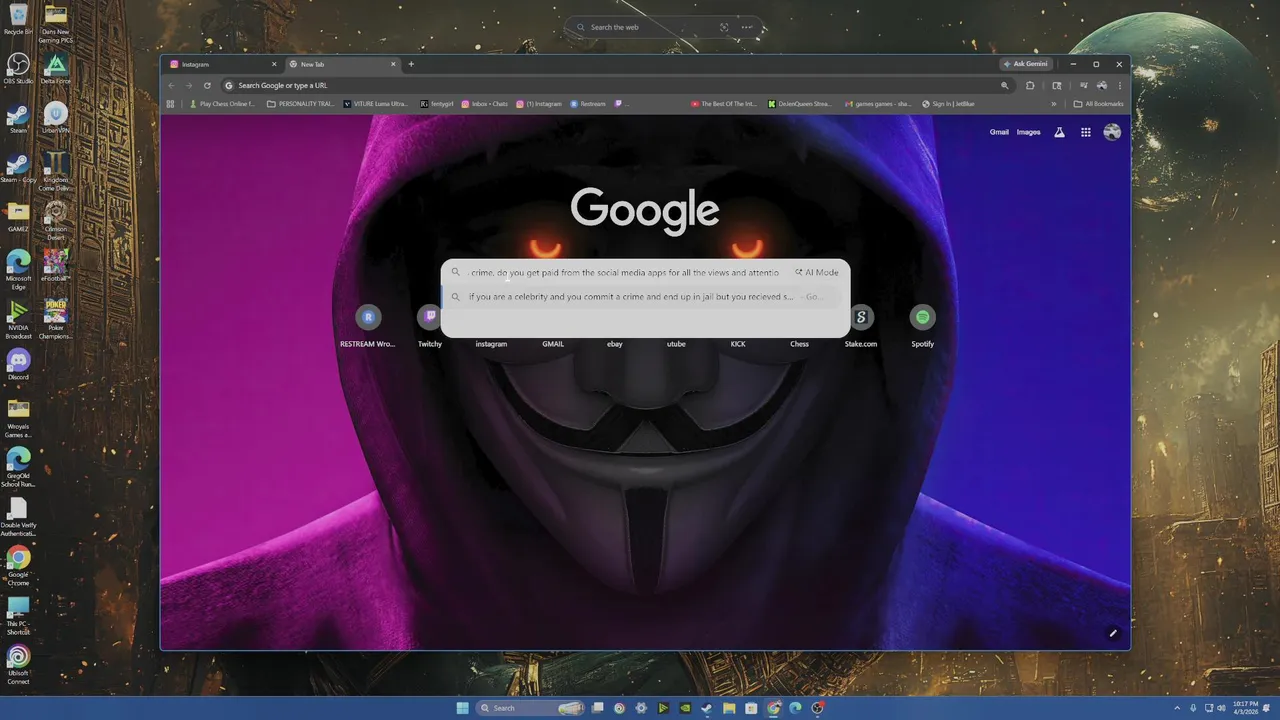
Task: Reload the page in Chrome
Action: 207,85
